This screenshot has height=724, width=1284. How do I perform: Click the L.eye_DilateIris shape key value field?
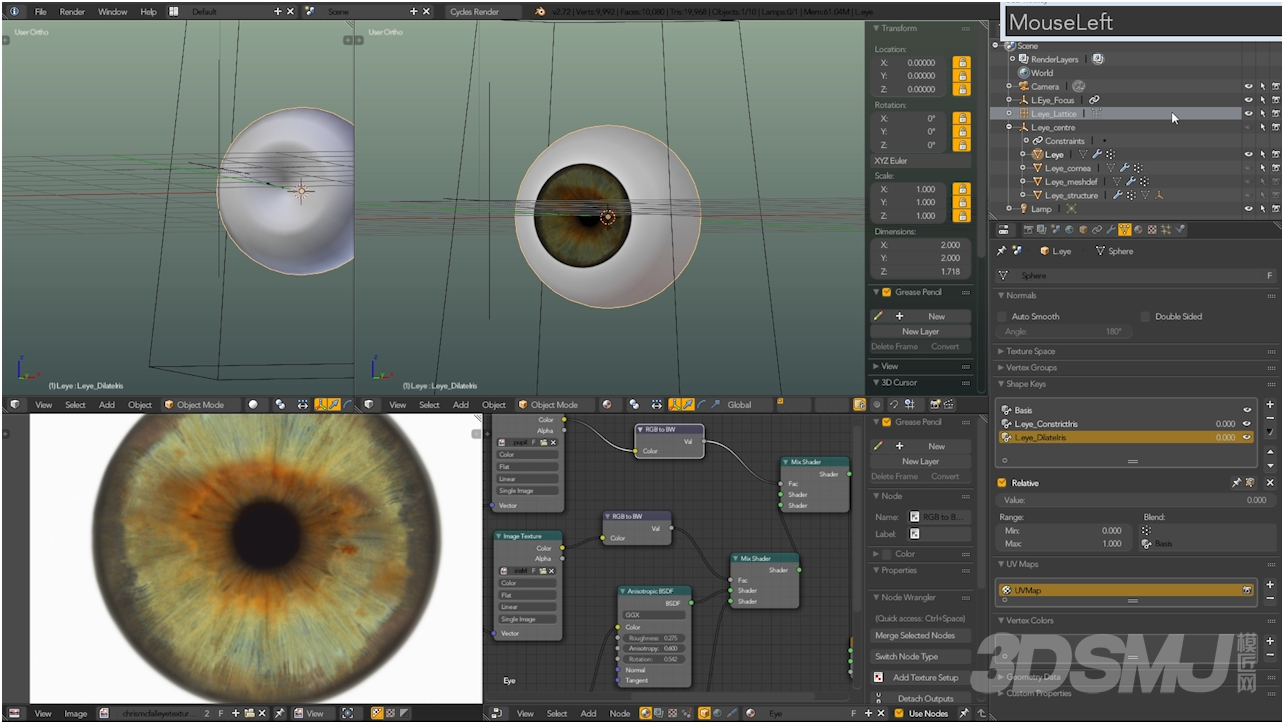point(1224,437)
